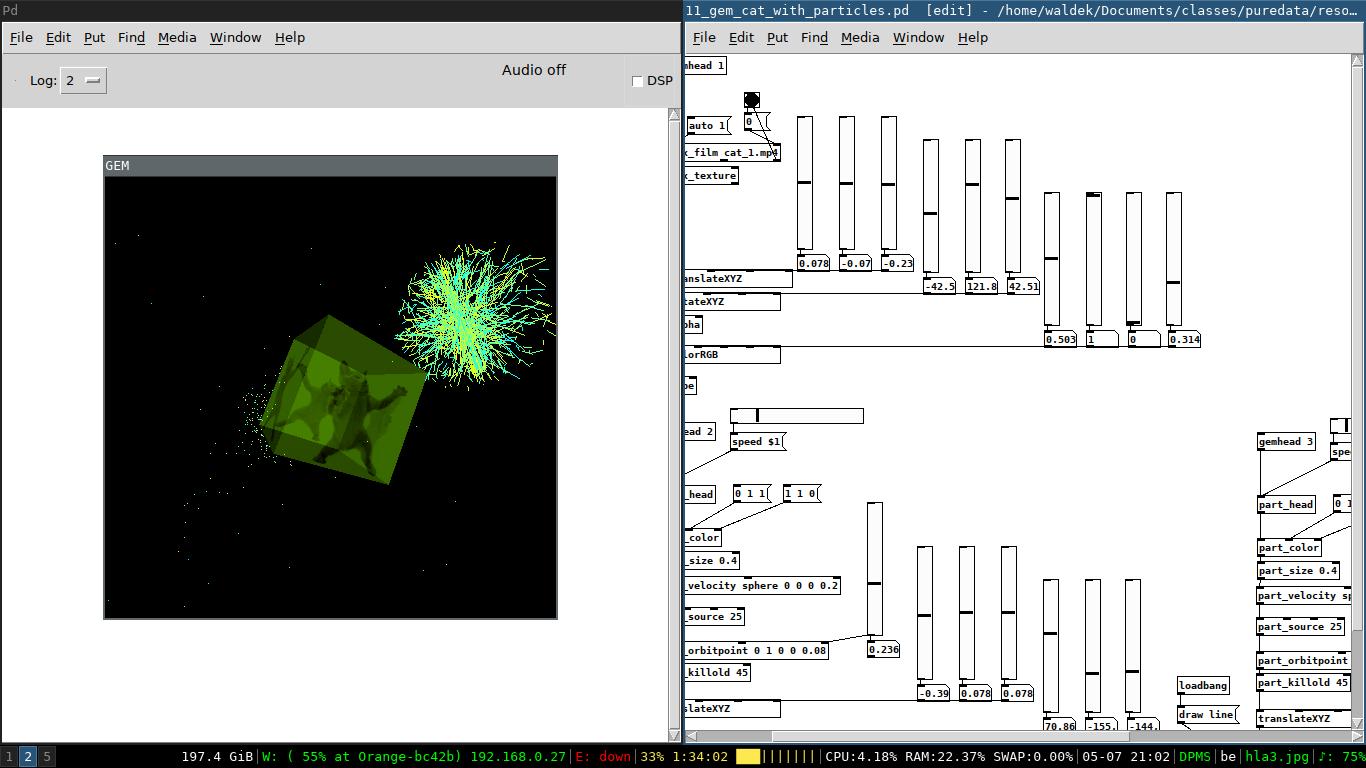
Task: Click vertical slider above -0.07 value
Action: [x=847, y=182]
